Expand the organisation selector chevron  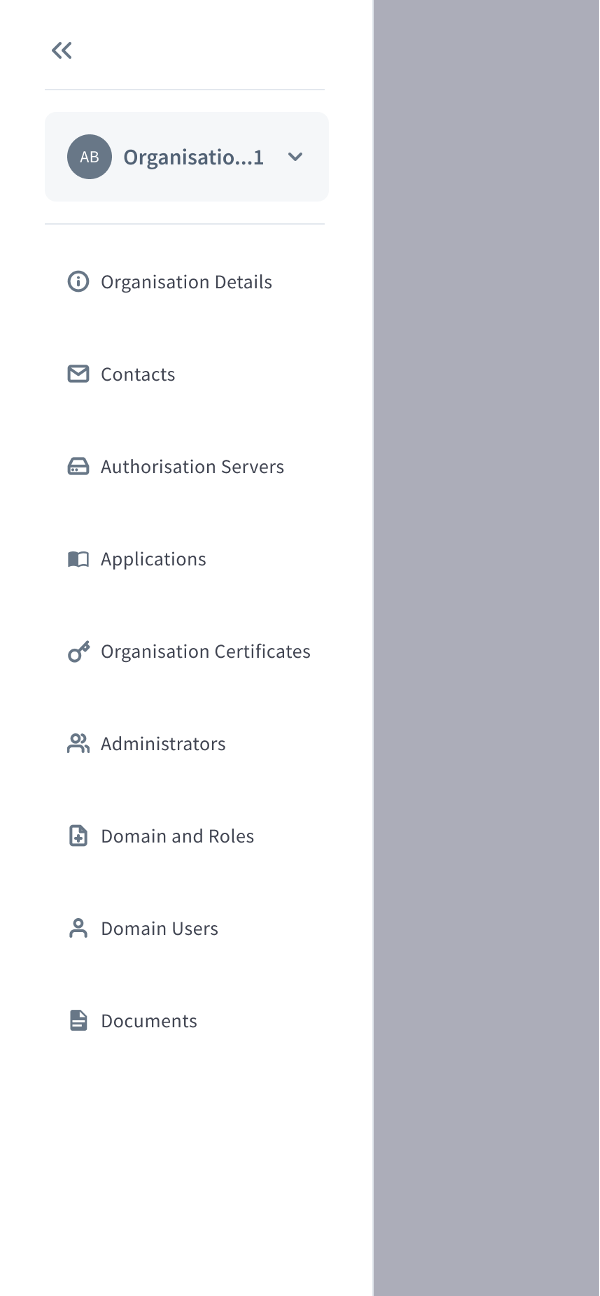pos(295,157)
